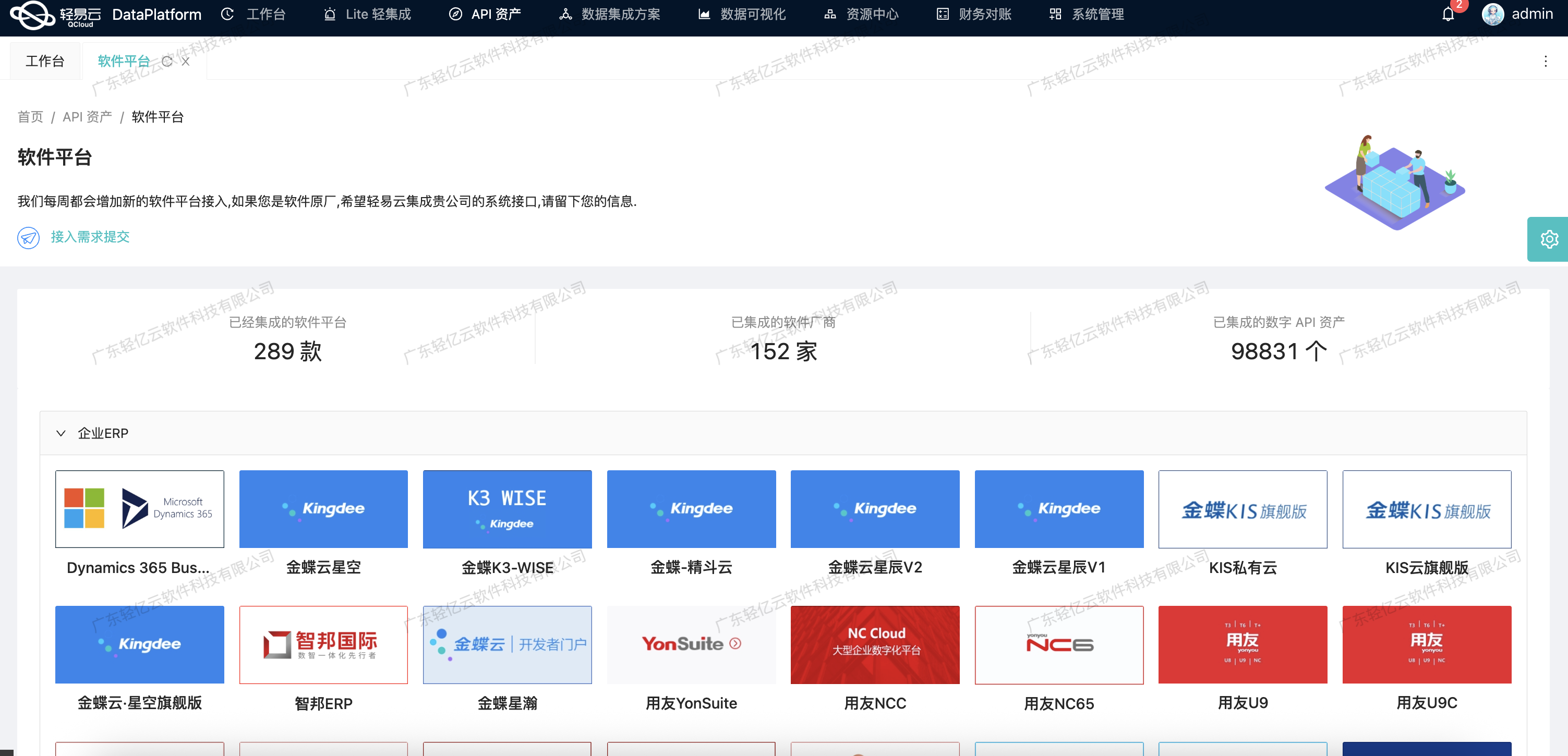Open the Dynamics 365 Business platform card
This screenshot has height=756, width=1568.
[139, 523]
